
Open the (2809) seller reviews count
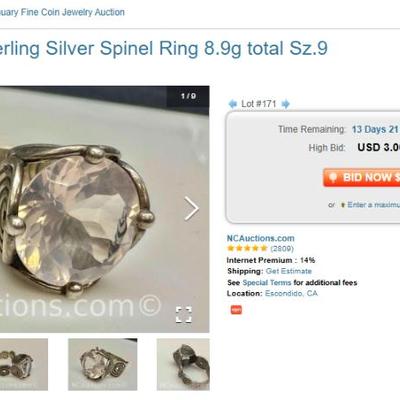click(x=282, y=249)
